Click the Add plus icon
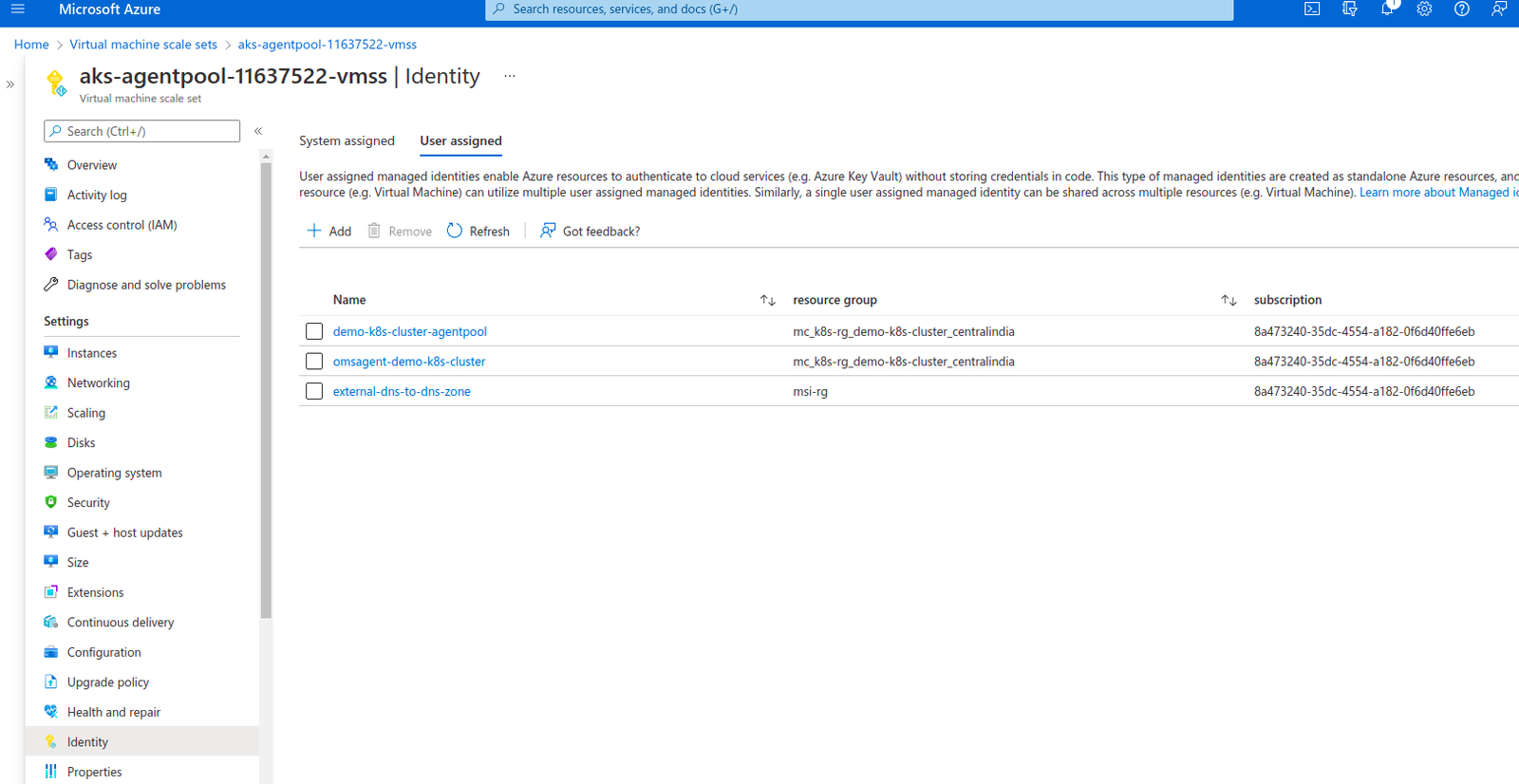Viewport: 1519px width, 784px height. pyautogui.click(x=314, y=231)
